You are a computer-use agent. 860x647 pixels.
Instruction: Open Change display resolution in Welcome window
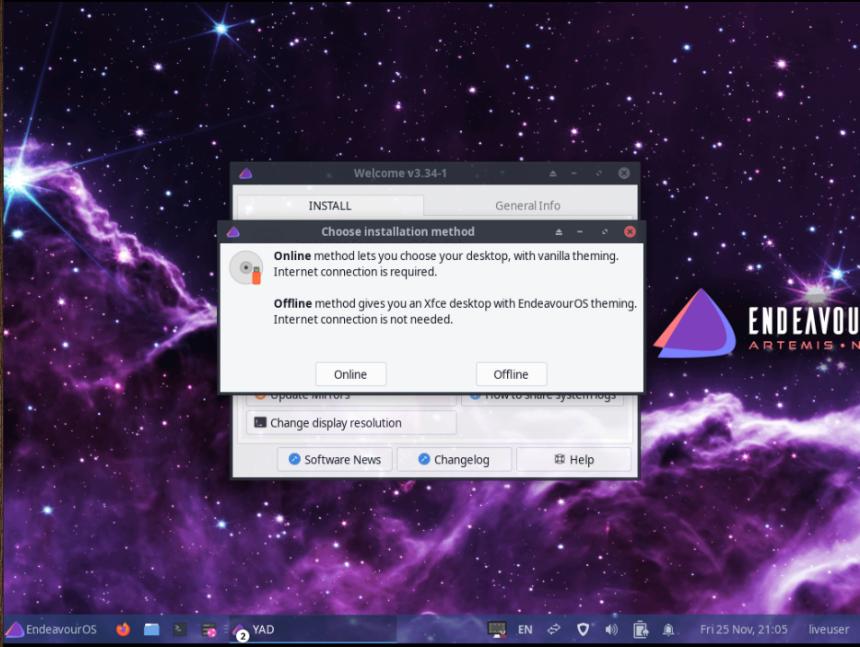pyautogui.click(x=351, y=423)
